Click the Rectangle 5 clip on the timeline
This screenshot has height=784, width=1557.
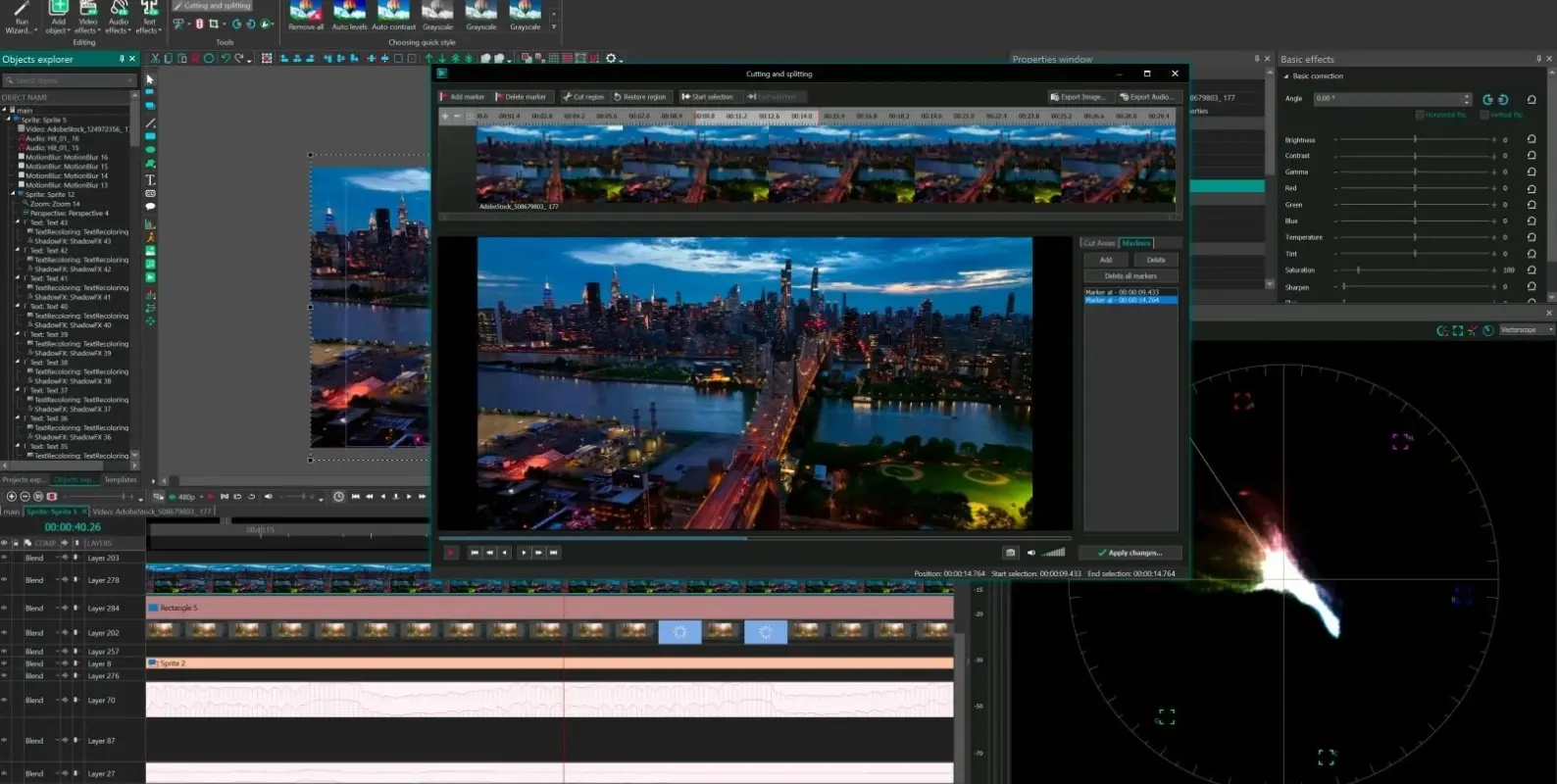pyautogui.click(x=549, y=609)
